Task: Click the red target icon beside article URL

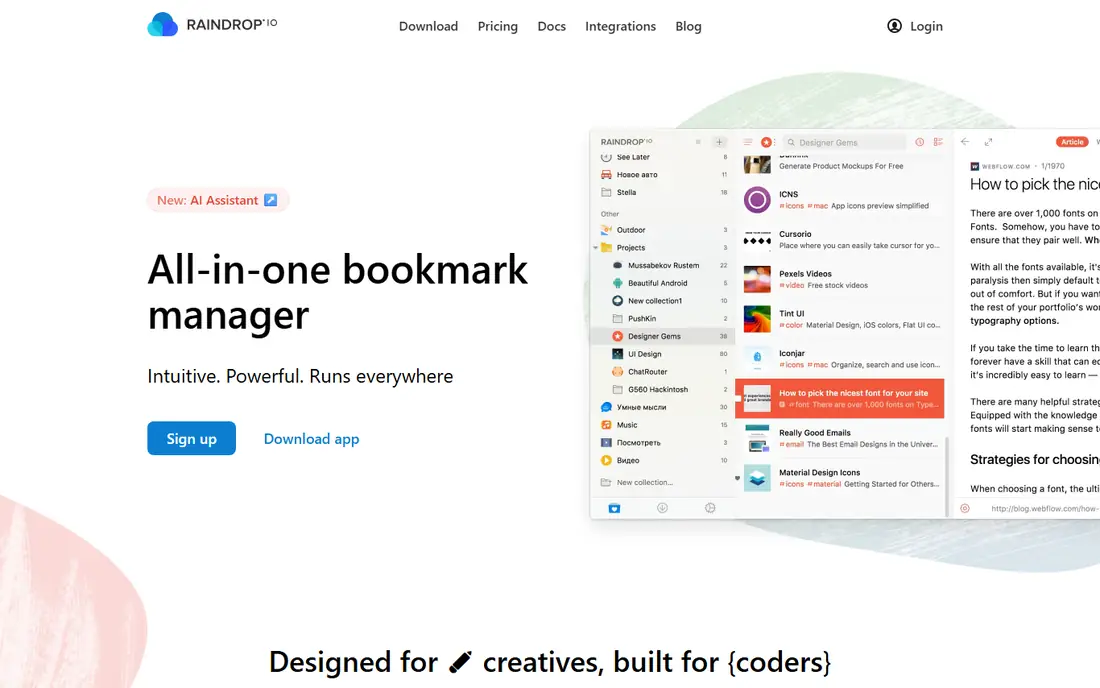Action: [x=965, y=508]
